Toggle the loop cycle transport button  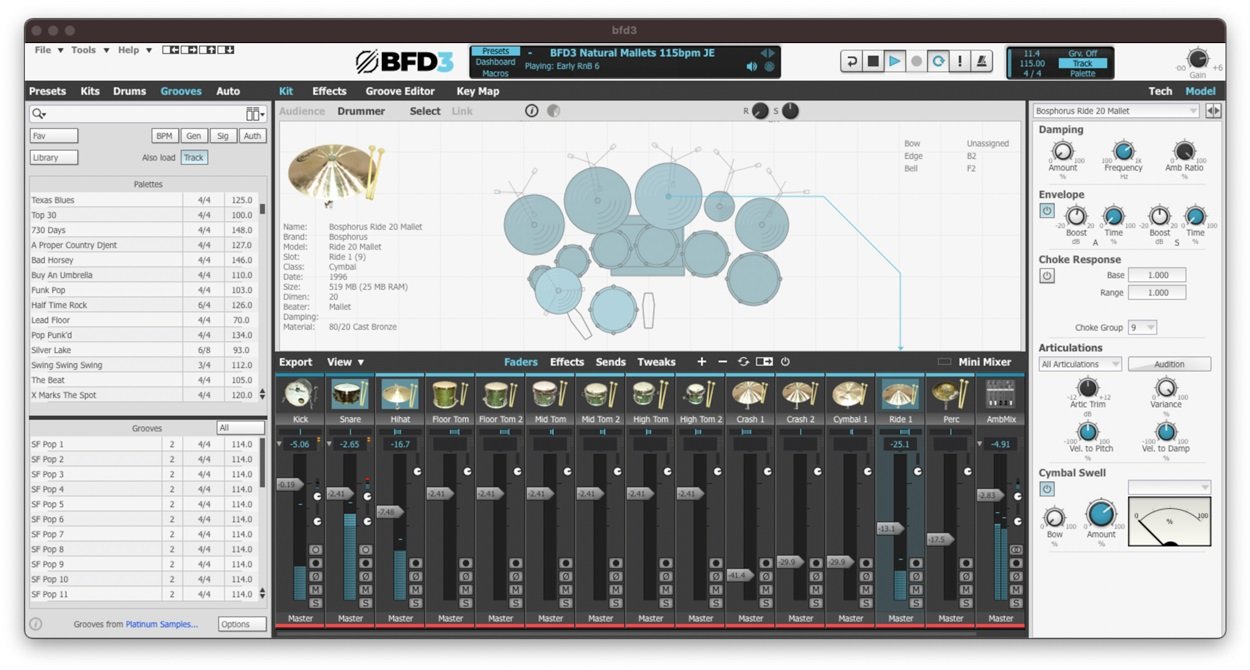[x=938, y=61]
